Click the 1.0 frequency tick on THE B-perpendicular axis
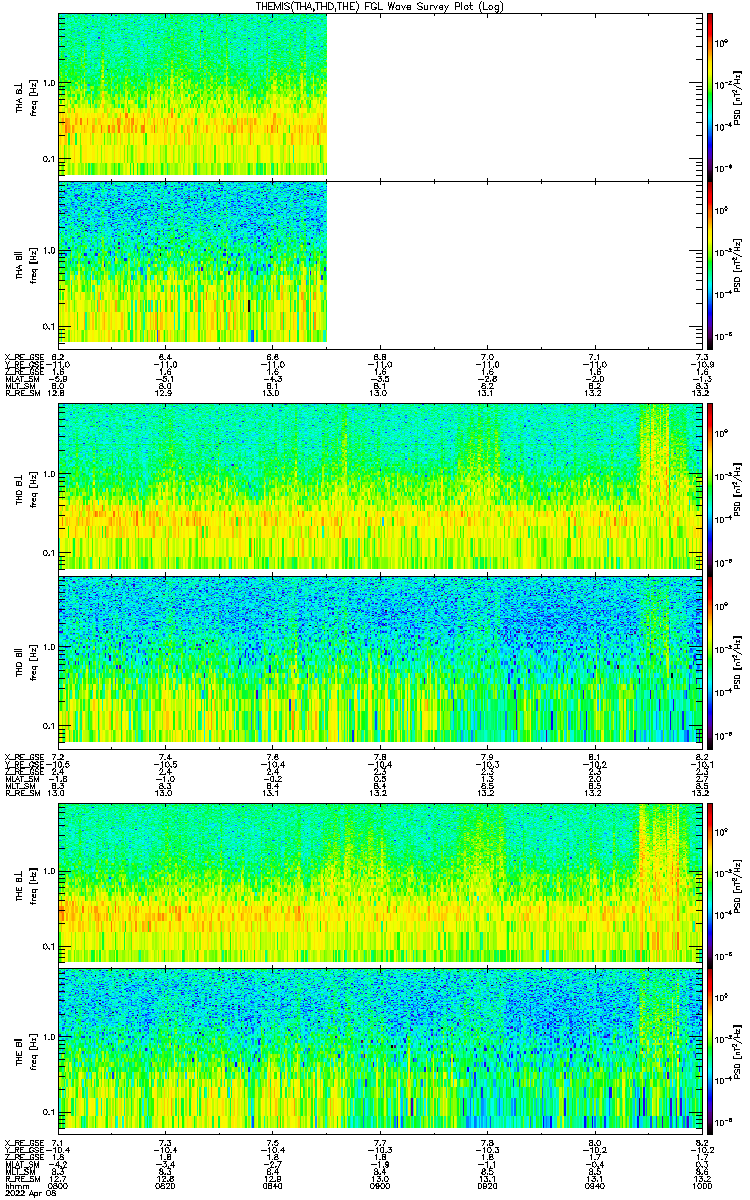Viewport: 750px width, 1200px height. pos(49,871)
